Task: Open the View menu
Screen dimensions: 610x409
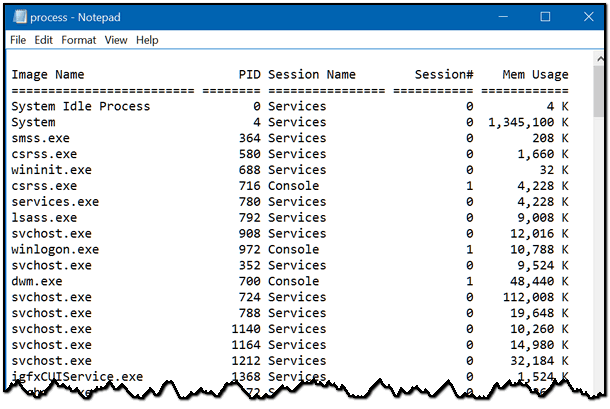Action: pyautogui.click(x=116, y=40)
